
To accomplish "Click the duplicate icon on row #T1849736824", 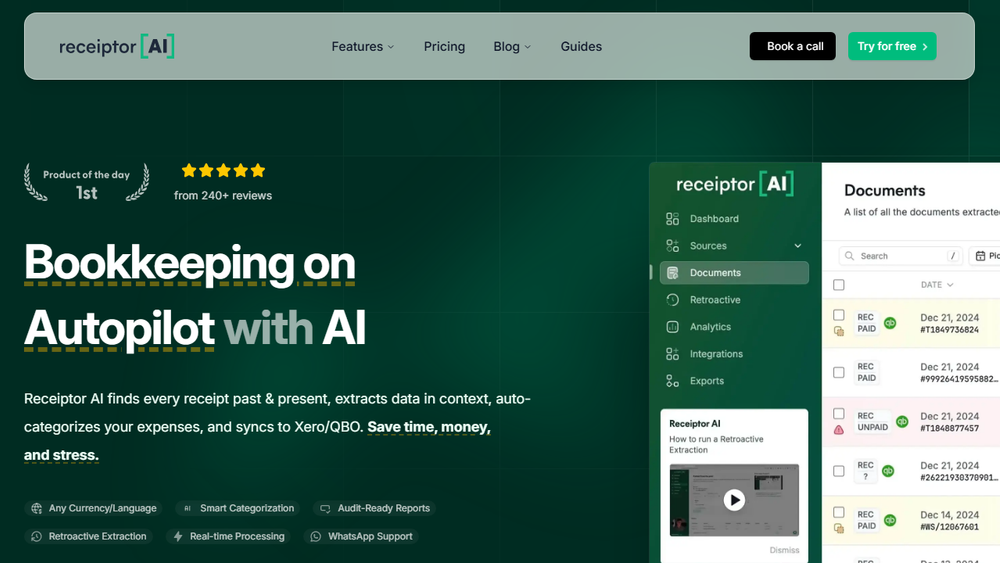I will click(x=839, y=331).
